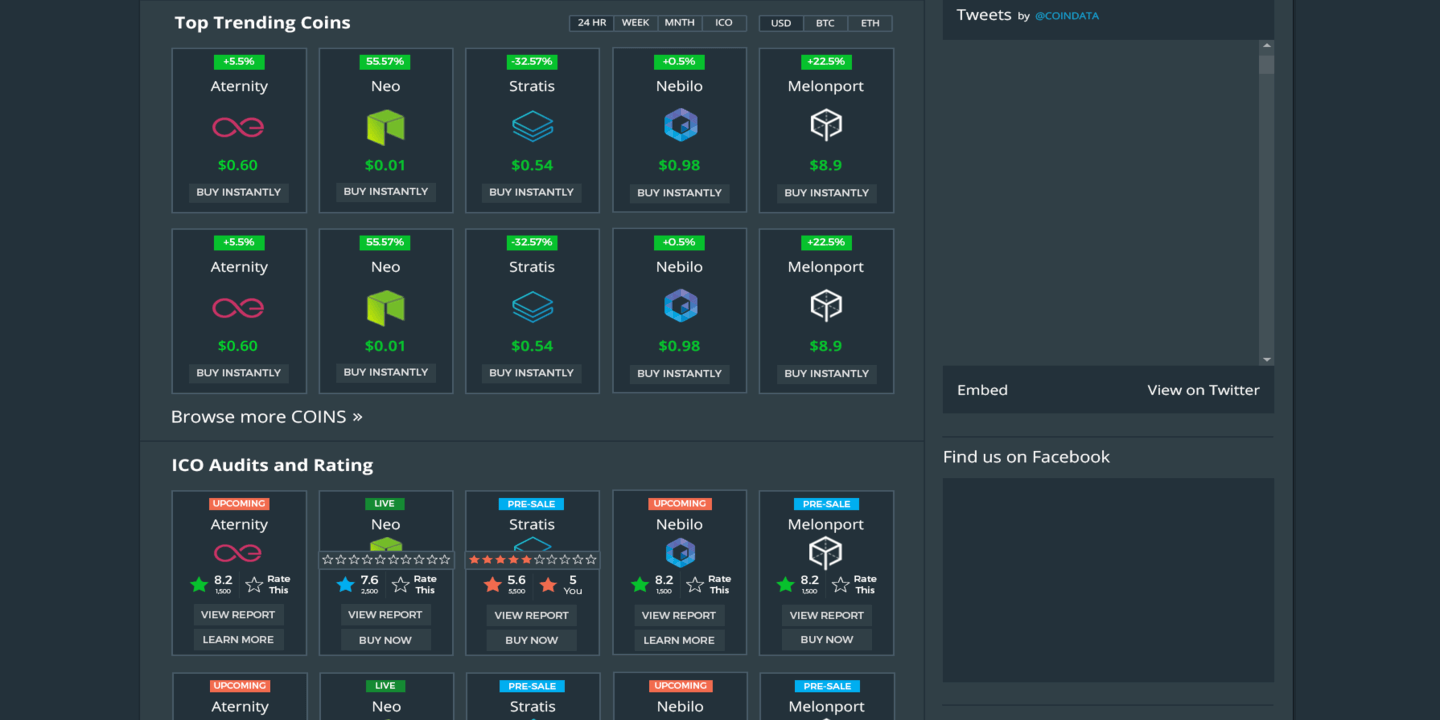Click the Aternity logo in second trending row
The image size is (1440, 720).
238,307
